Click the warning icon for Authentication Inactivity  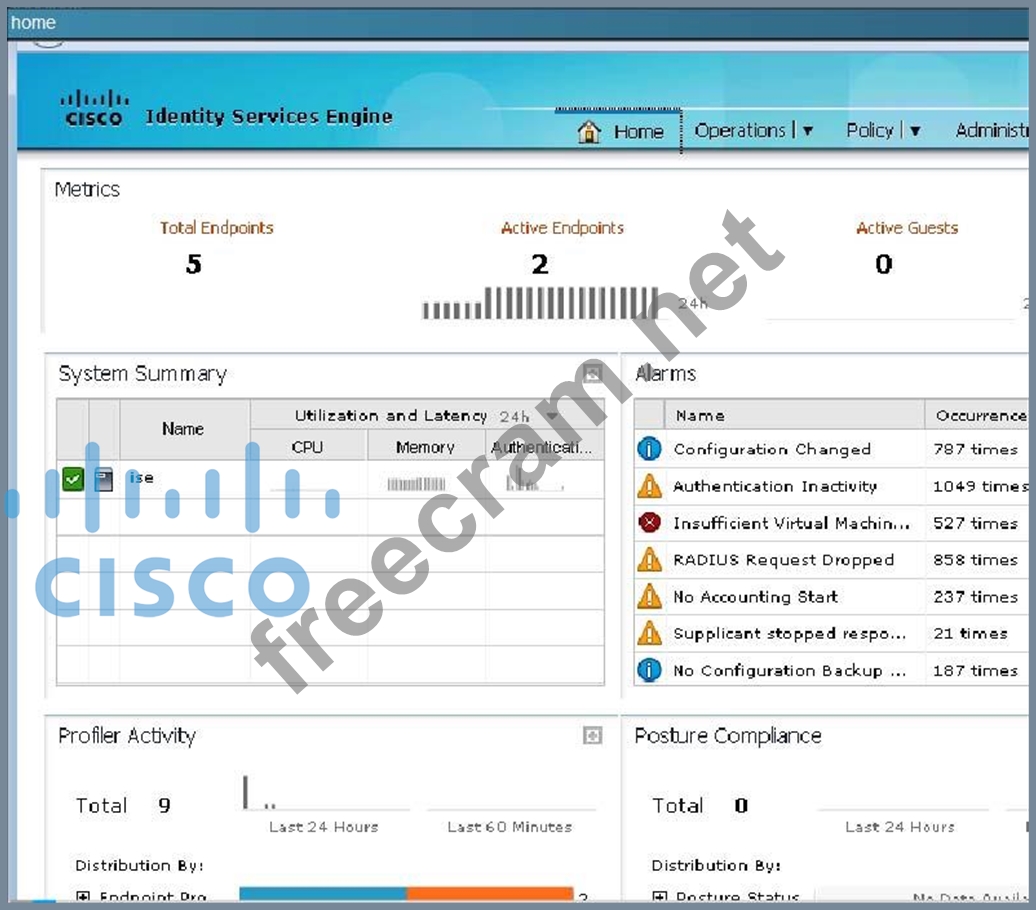tap(649, 486)
